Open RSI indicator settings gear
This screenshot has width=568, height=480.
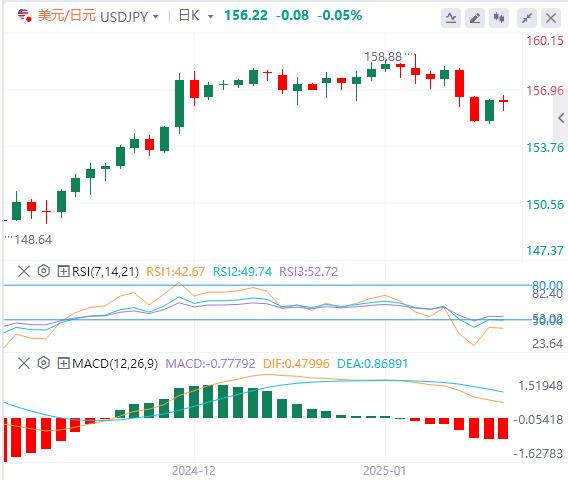(43, 271)
